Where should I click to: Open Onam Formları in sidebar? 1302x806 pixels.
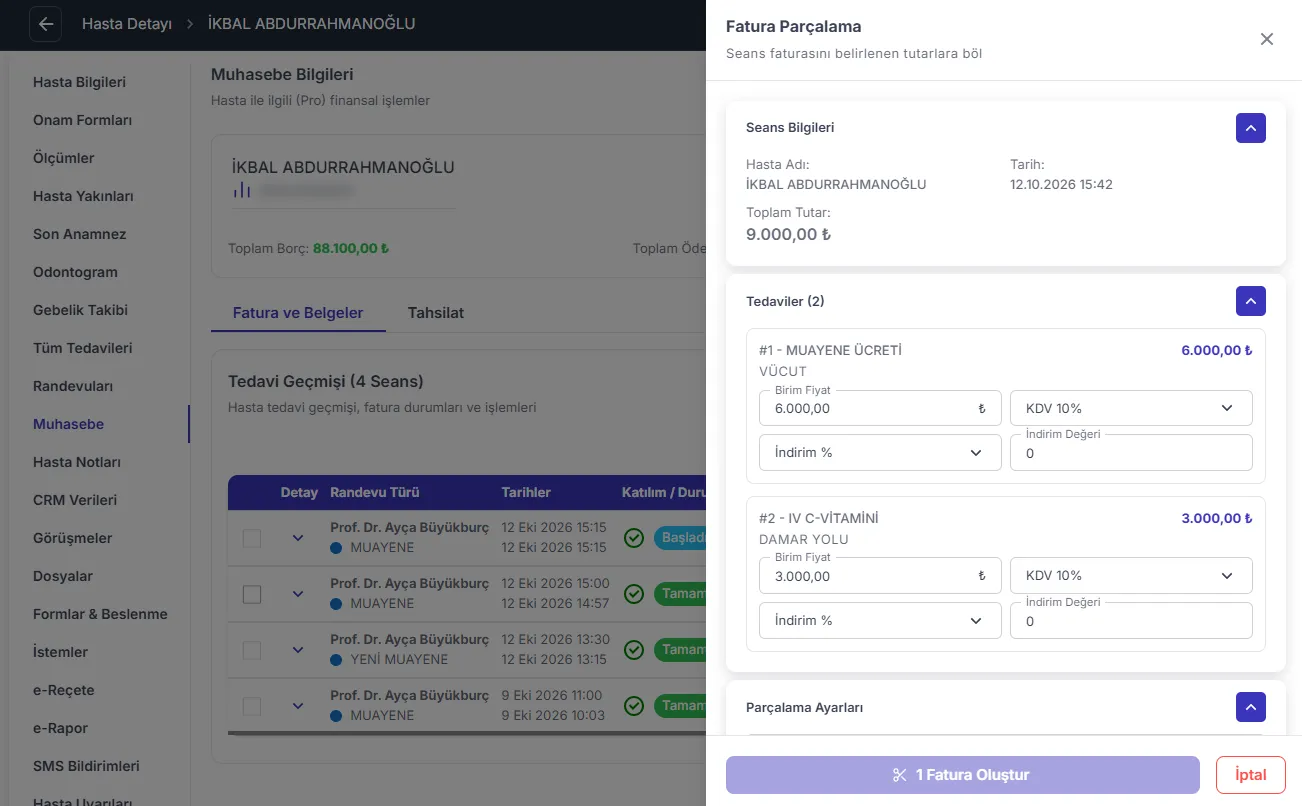[83, 120]
